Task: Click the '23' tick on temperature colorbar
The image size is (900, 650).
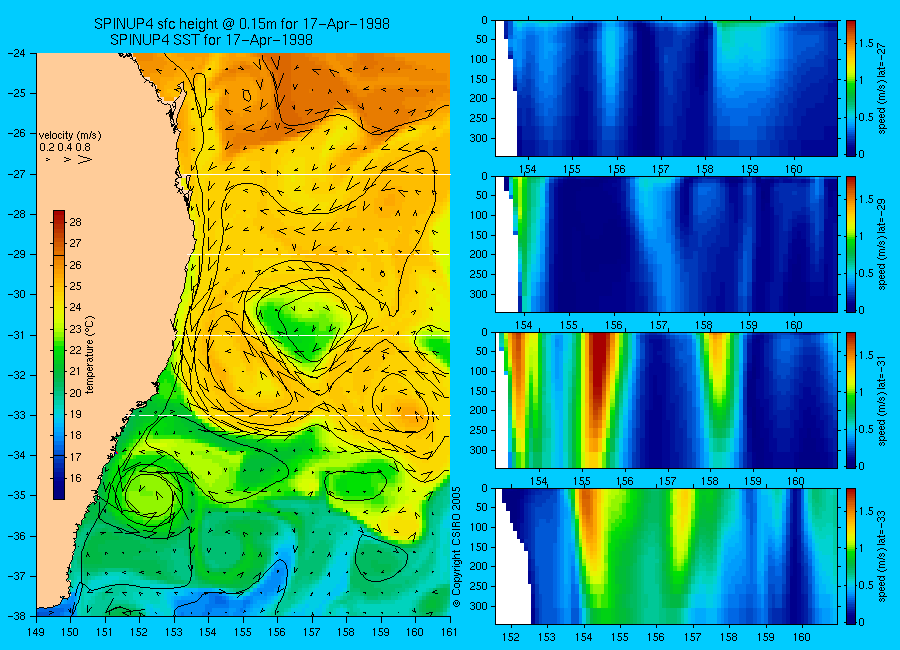Action: click(x=75, y=330)
